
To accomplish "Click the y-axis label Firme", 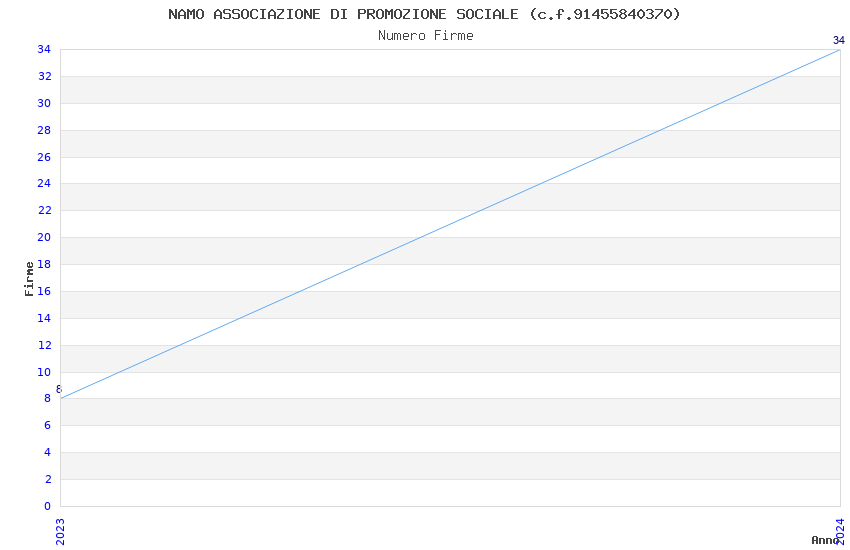I will coord(29,279).
